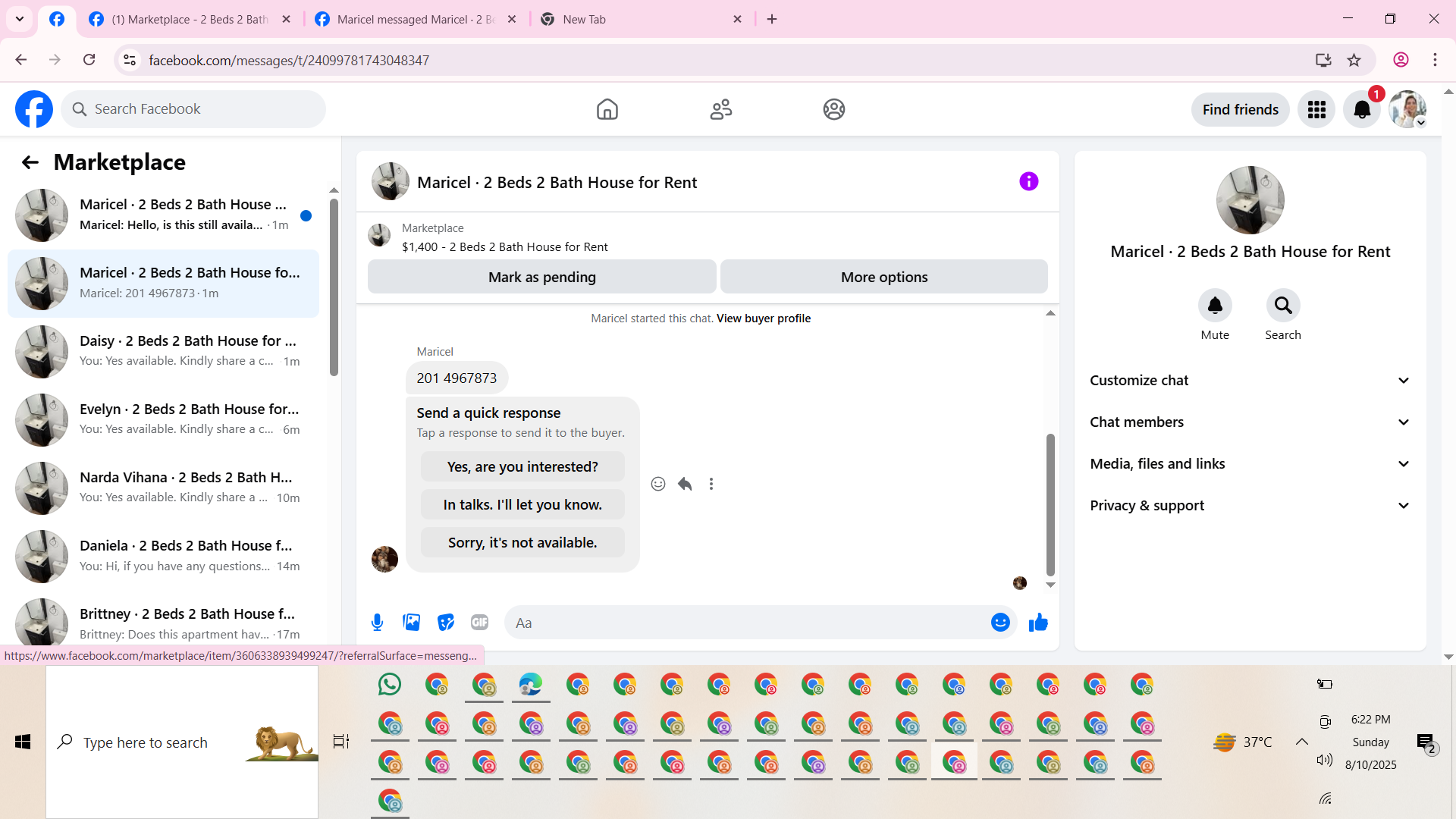The width and height of the screenshot is (1456, 819).
Task: Open the sticker picker icon
Action: point(446,623)
